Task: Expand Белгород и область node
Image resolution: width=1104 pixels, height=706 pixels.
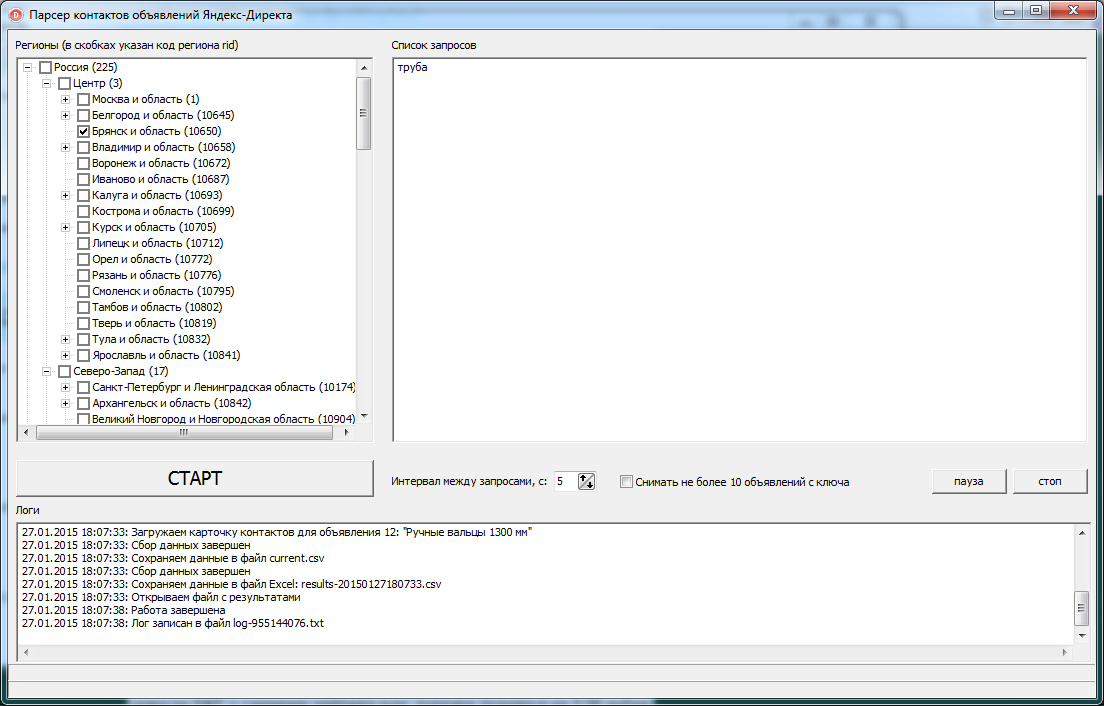Action: pyautogui.click(x=65, y=115)
